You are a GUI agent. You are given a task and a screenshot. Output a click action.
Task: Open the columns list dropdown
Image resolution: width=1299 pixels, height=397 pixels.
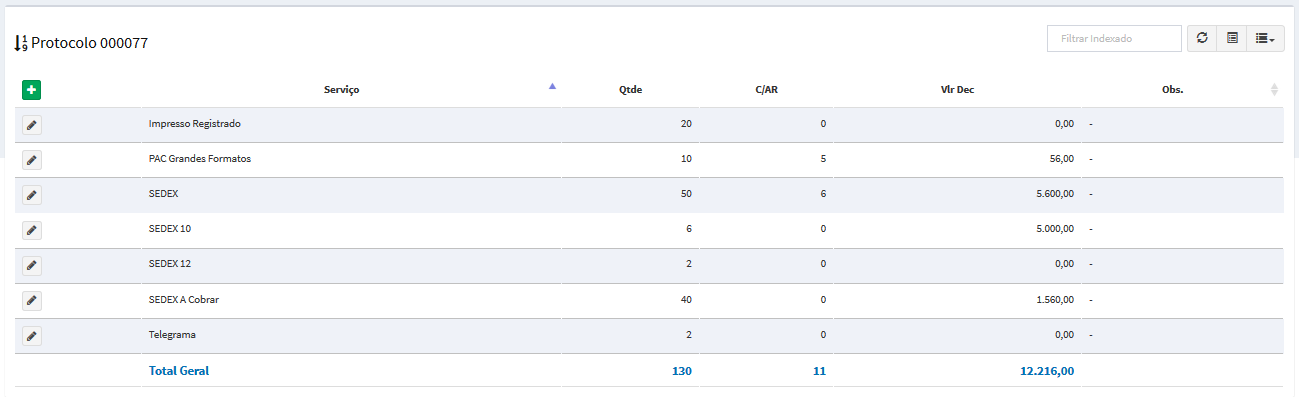[1265, 38]
